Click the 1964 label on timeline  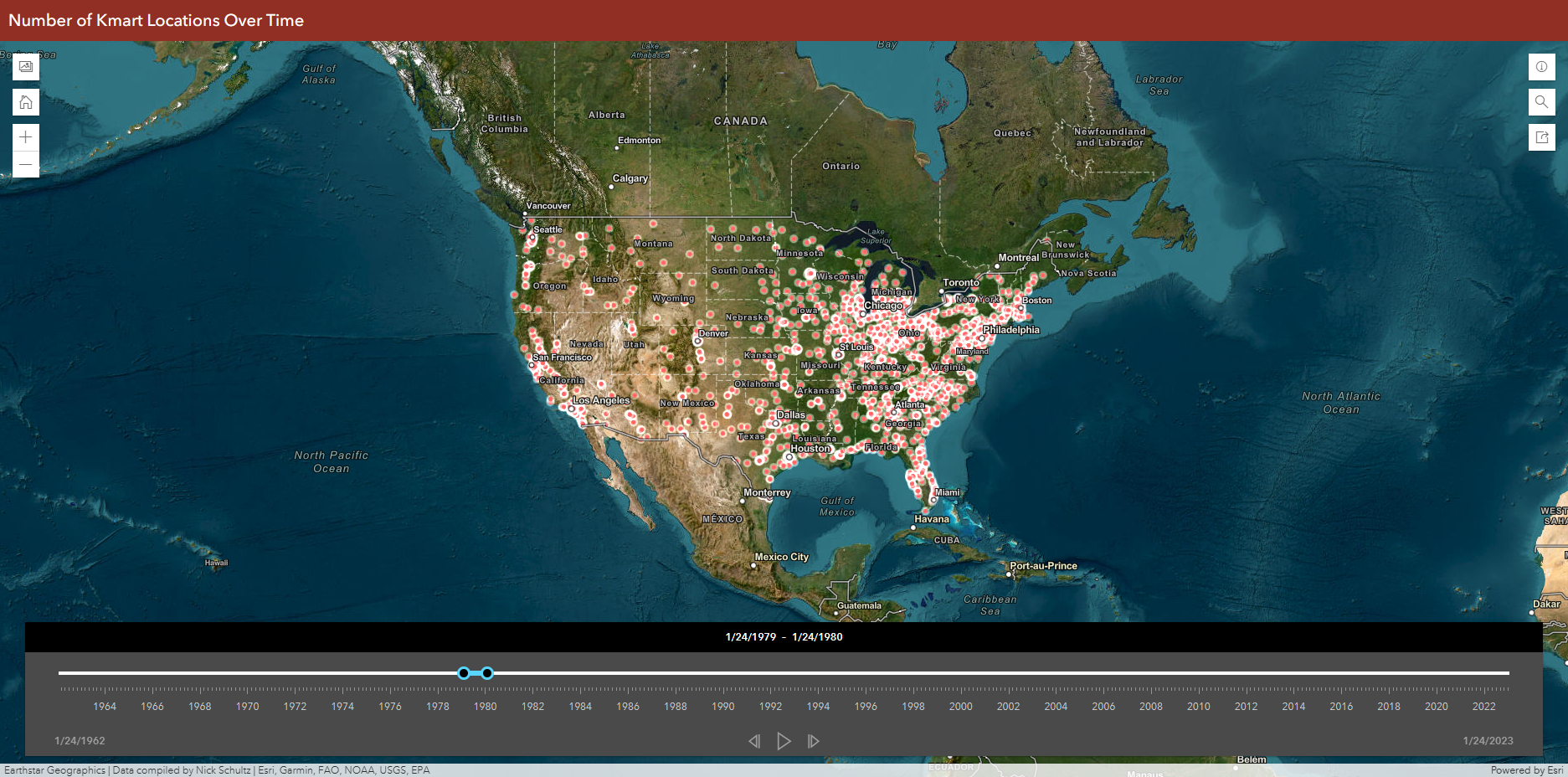105,707
